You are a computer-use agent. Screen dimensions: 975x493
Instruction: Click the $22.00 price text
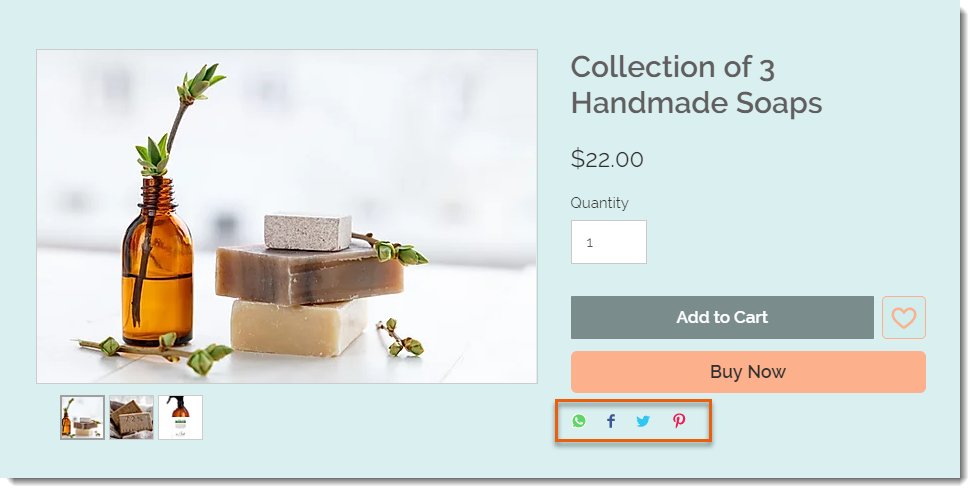[607, 159]
